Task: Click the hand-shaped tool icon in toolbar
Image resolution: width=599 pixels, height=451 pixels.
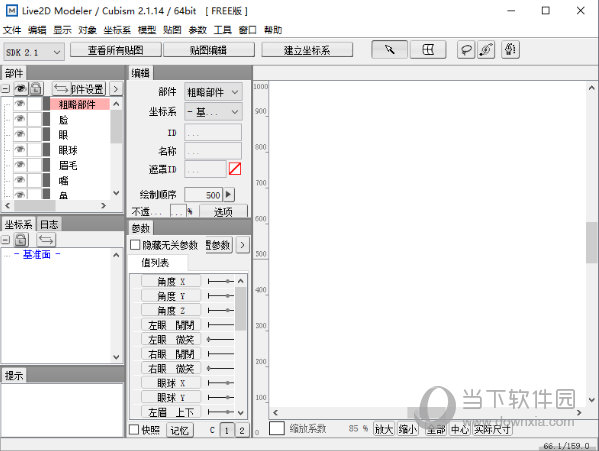Action: pos(510,50)
